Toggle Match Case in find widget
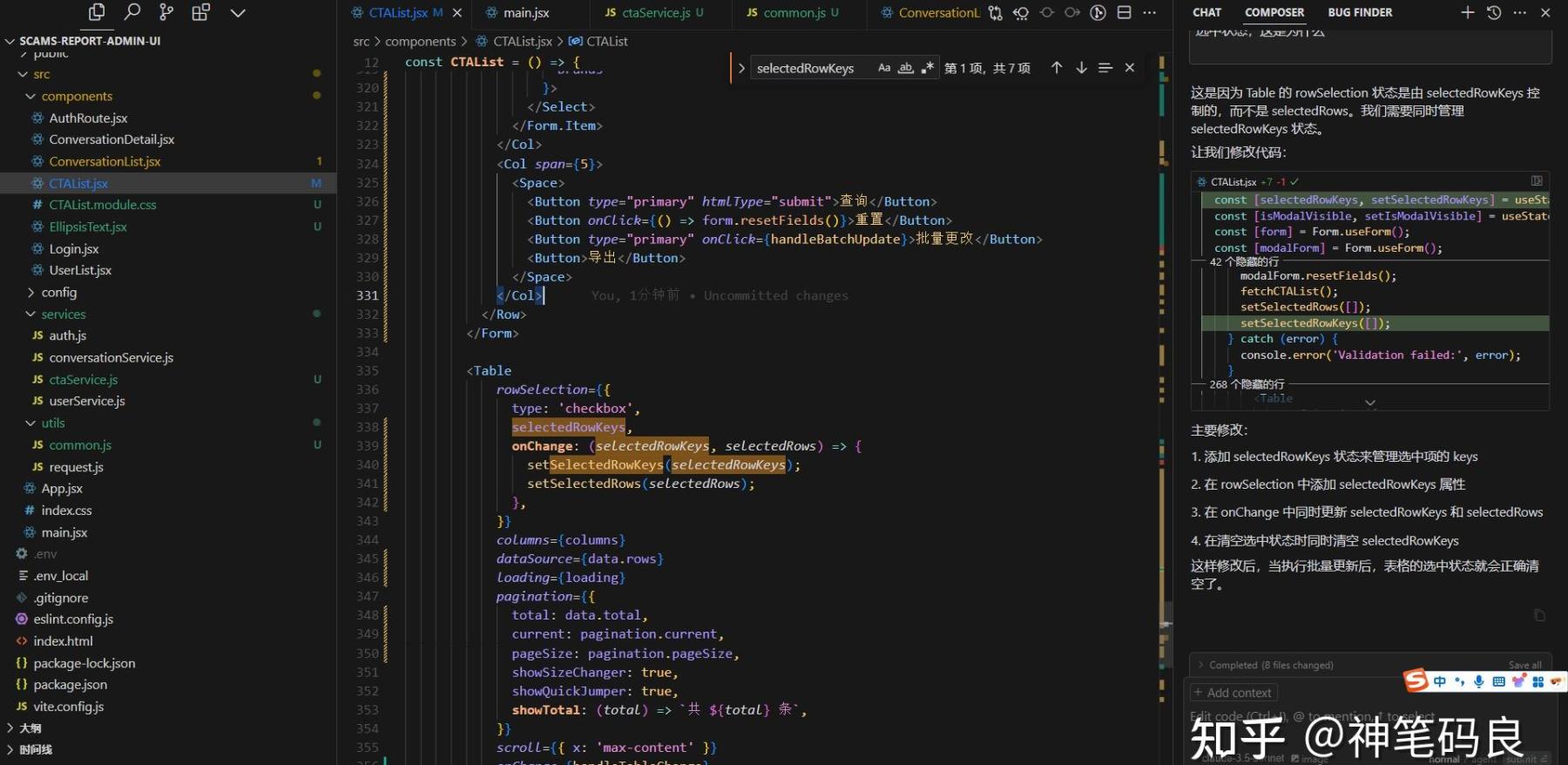Viewport: 1568px width, 765px height. [x=884, y=68]
